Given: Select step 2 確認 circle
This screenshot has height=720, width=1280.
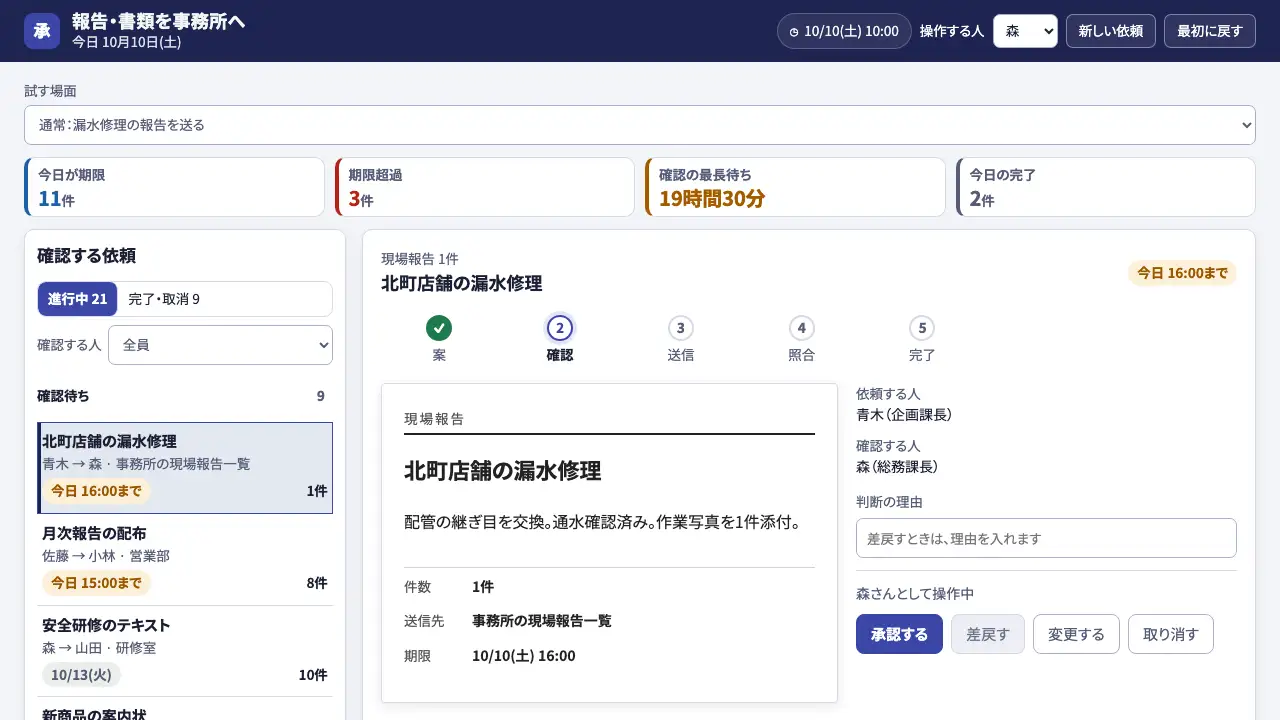Looking at the screenshot, I should 560,328.
